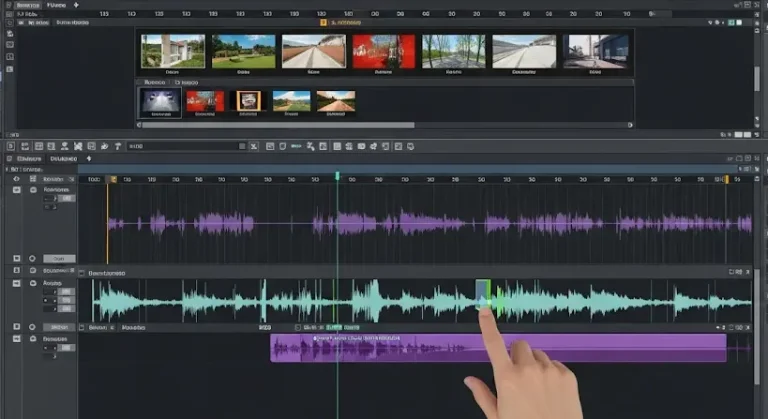
Task: Click the monitor icon on the bottom purple-clip track header
Action: tap(17, 339)
